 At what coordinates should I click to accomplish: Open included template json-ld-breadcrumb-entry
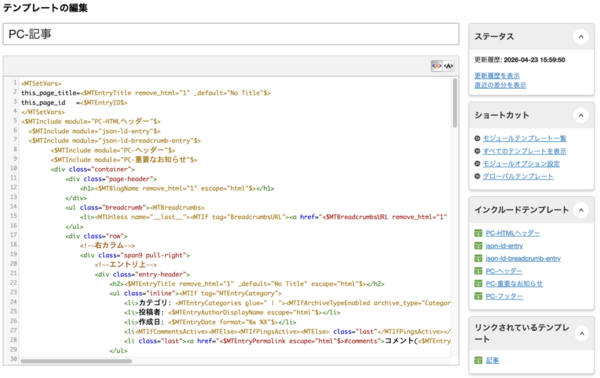[523, 258]
